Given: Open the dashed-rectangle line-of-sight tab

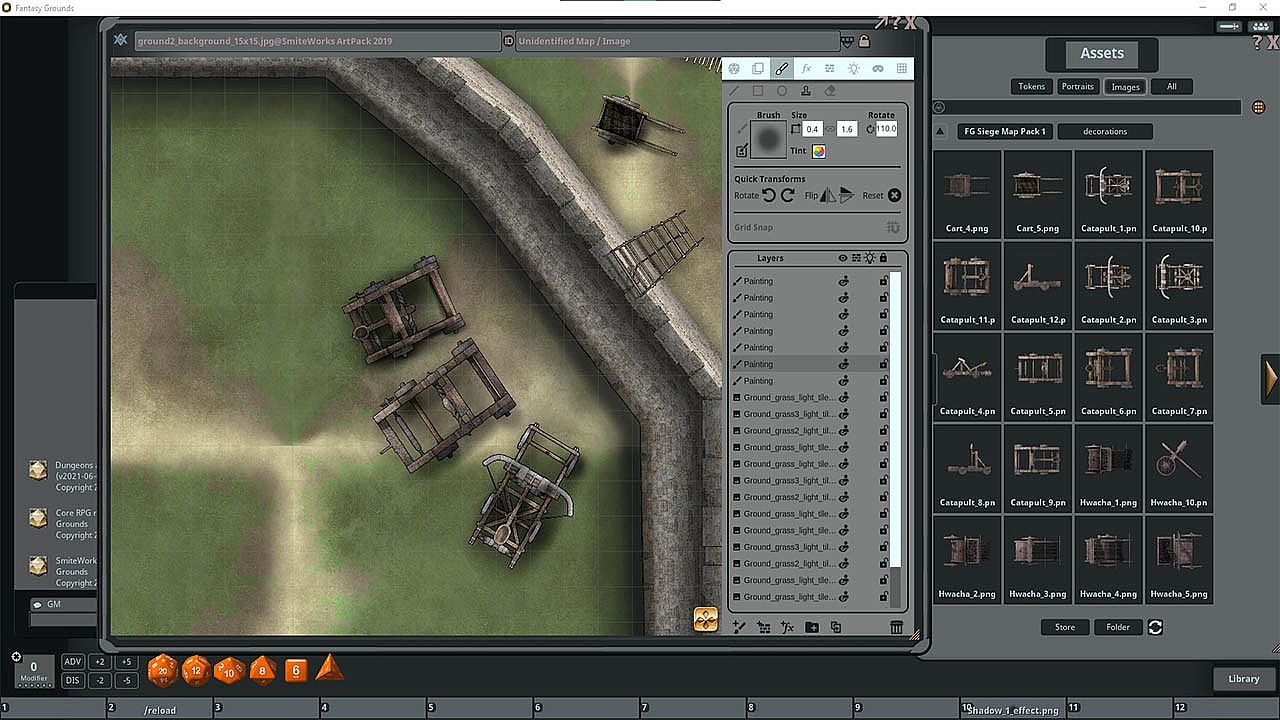Looking at the screenshot, I should 830,69.
